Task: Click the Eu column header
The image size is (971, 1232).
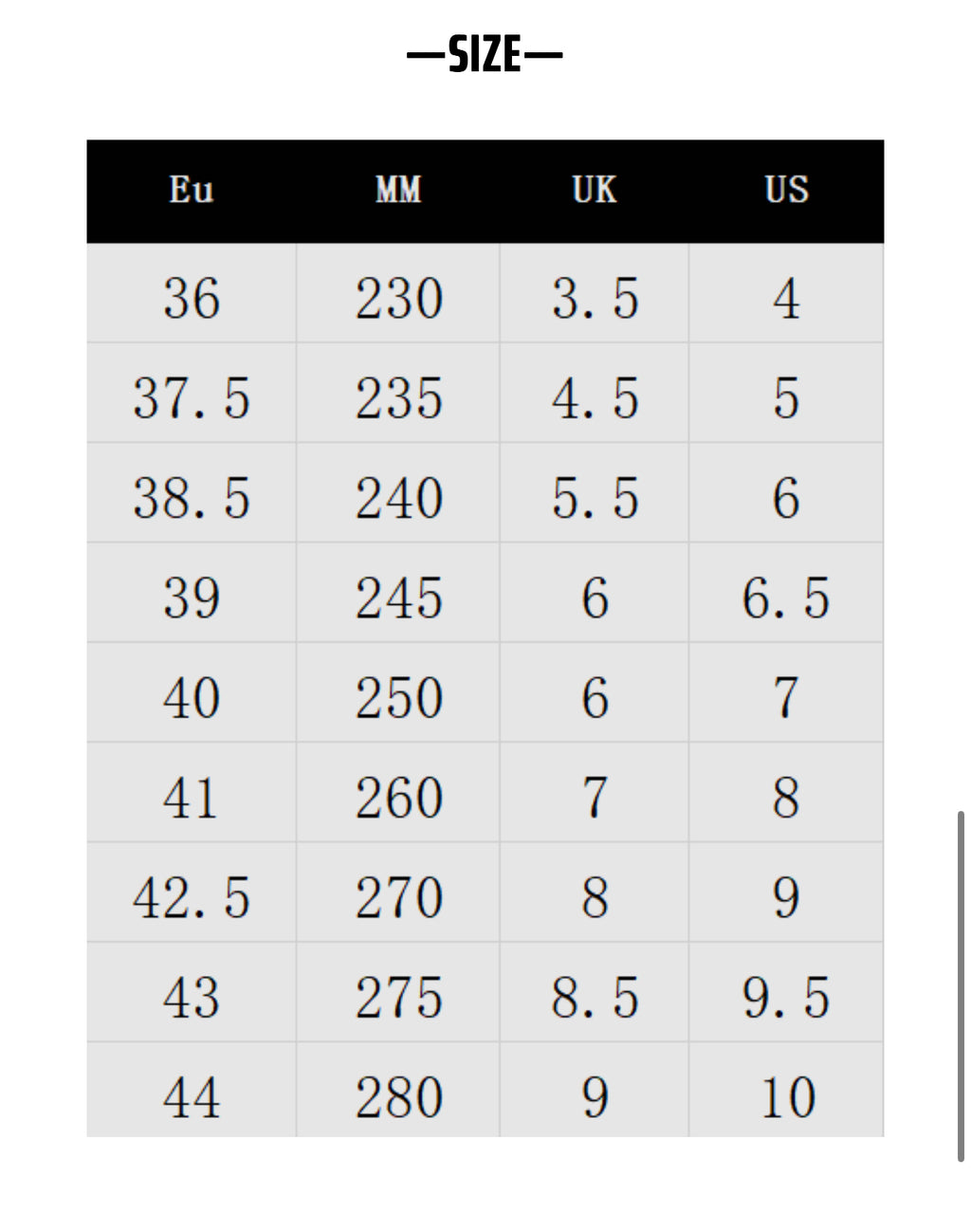Action: click(192, 191)
